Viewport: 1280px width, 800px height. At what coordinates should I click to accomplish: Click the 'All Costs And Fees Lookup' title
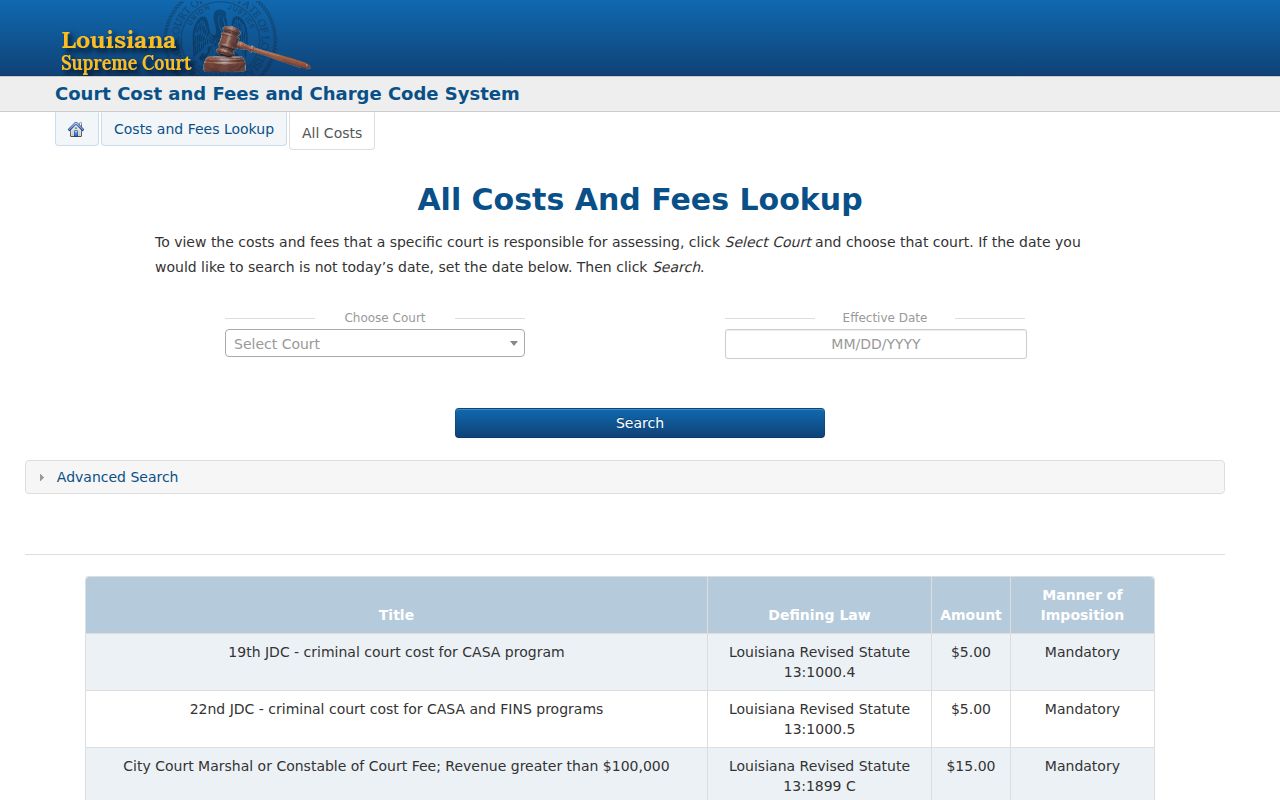pos(640,199)
